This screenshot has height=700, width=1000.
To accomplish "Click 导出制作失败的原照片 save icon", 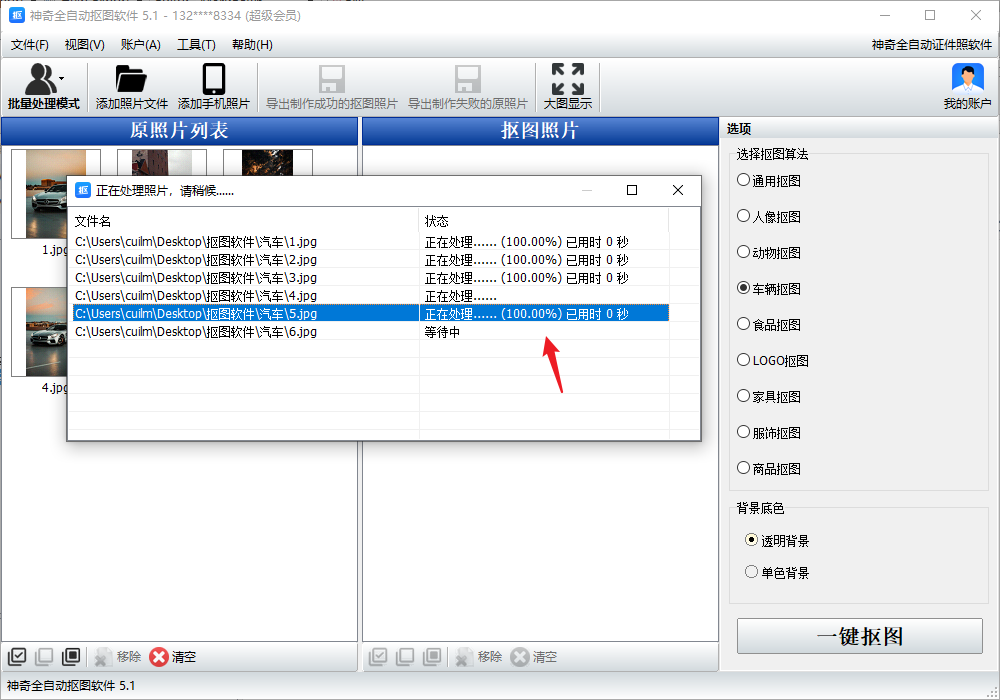I will tap(467, 80).
